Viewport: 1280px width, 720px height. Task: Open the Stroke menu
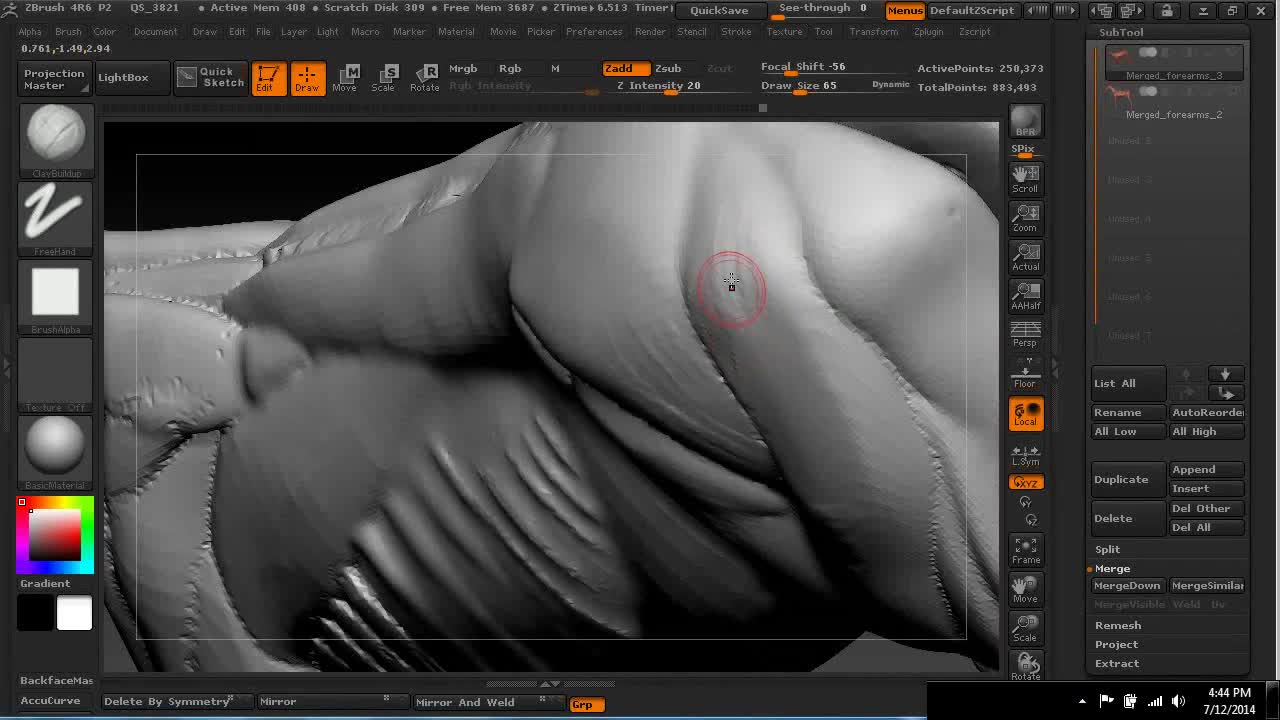(x=736, y=32)
